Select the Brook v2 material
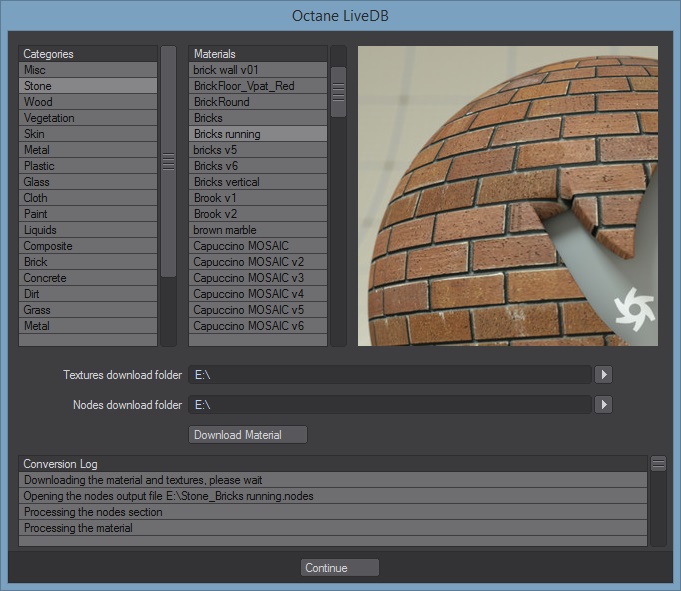 (258, 214)
